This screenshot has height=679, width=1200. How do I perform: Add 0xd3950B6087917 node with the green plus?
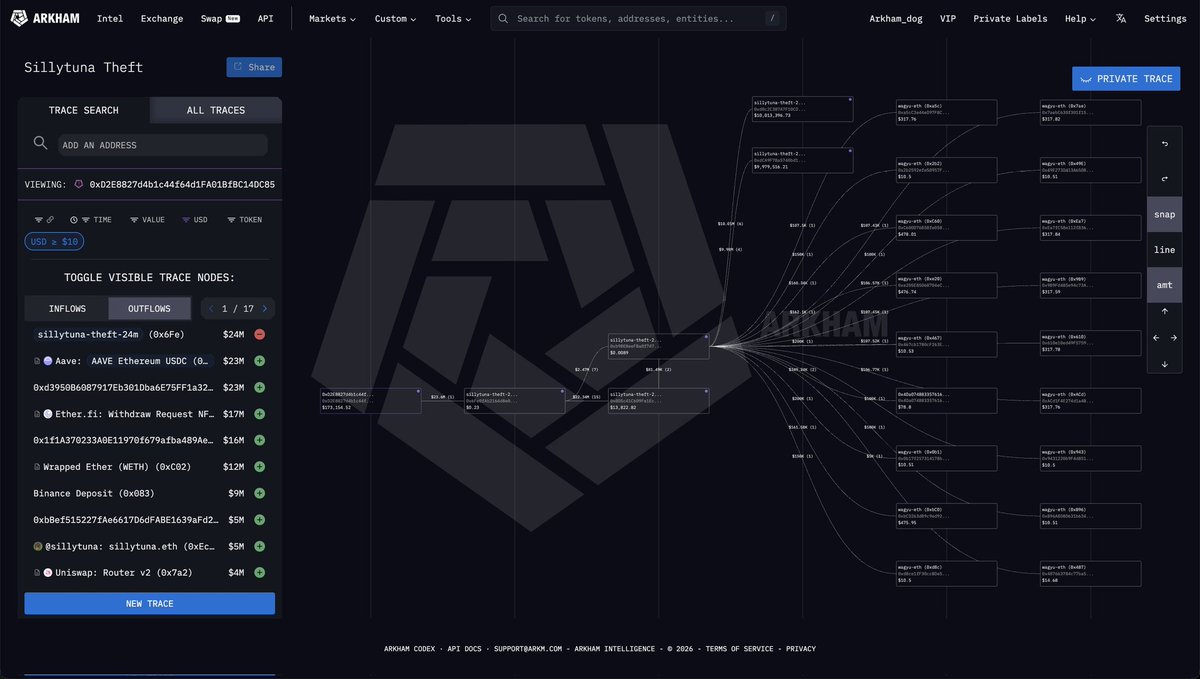259,387
